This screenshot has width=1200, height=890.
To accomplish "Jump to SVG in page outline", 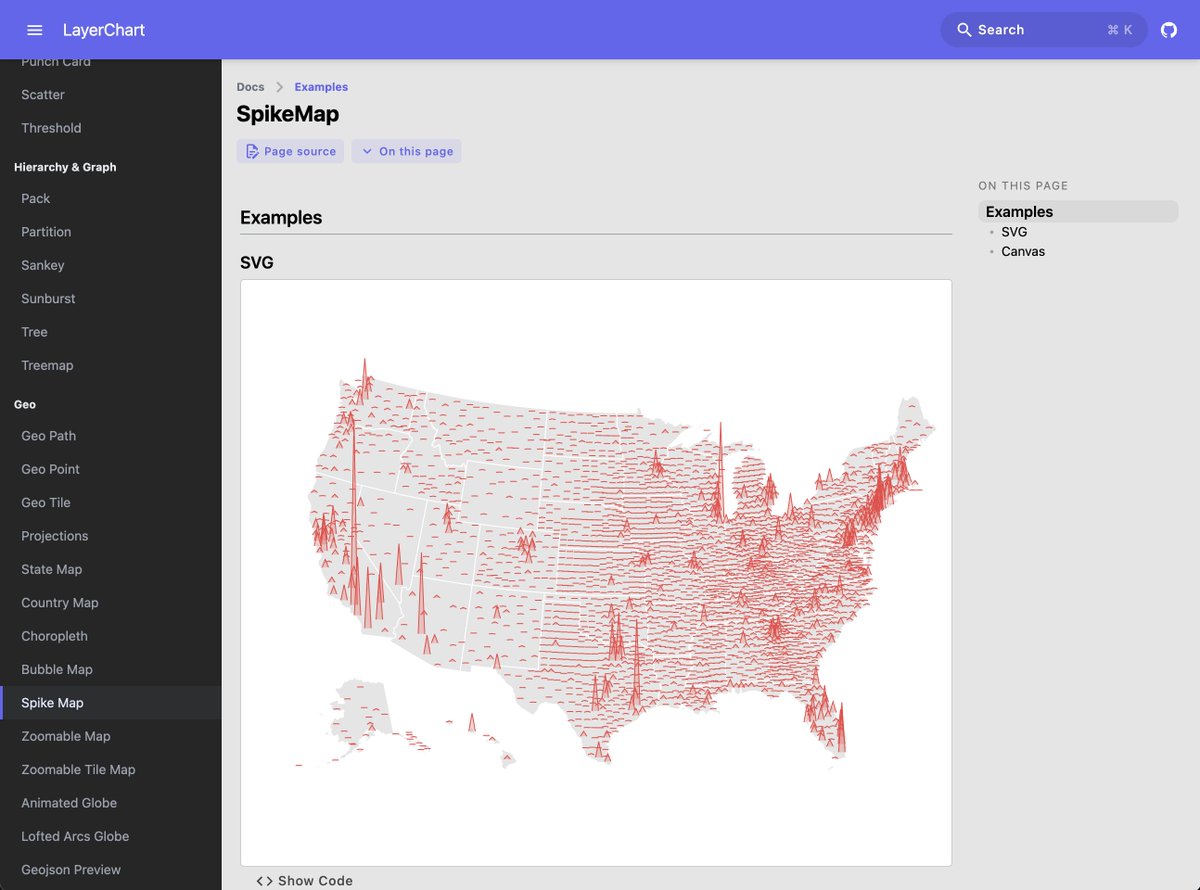I will pyautogui.click(x=1014, y=232).
